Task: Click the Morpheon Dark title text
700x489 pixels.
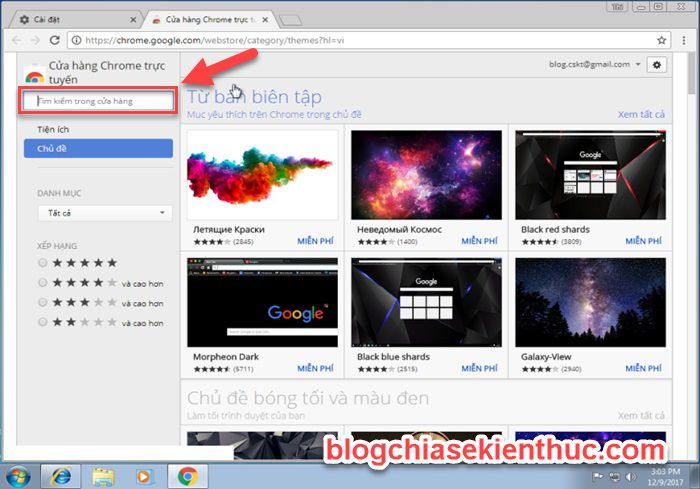Action: pos(226,357)
